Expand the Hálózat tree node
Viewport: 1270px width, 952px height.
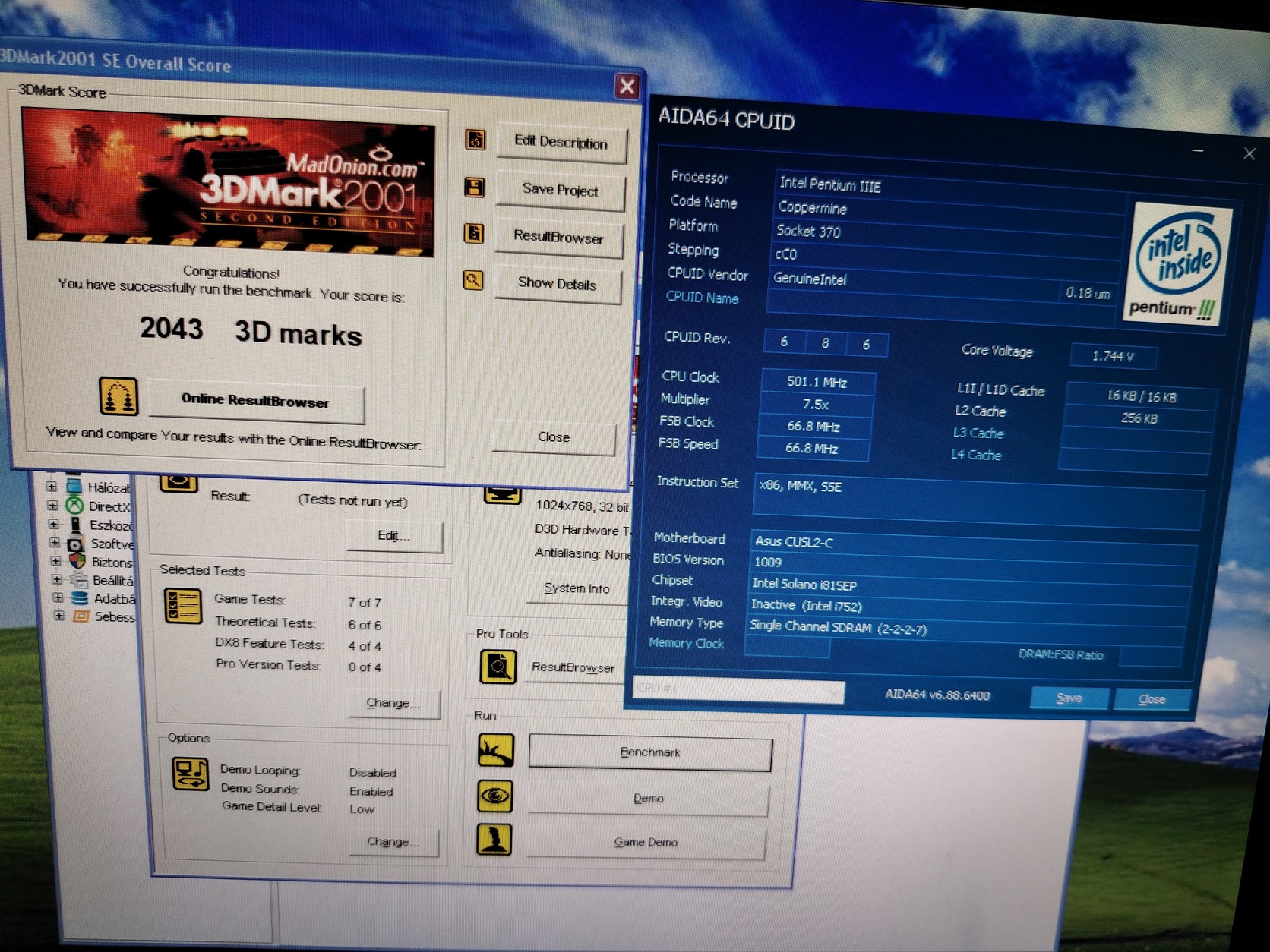click(x=51, y=486)
